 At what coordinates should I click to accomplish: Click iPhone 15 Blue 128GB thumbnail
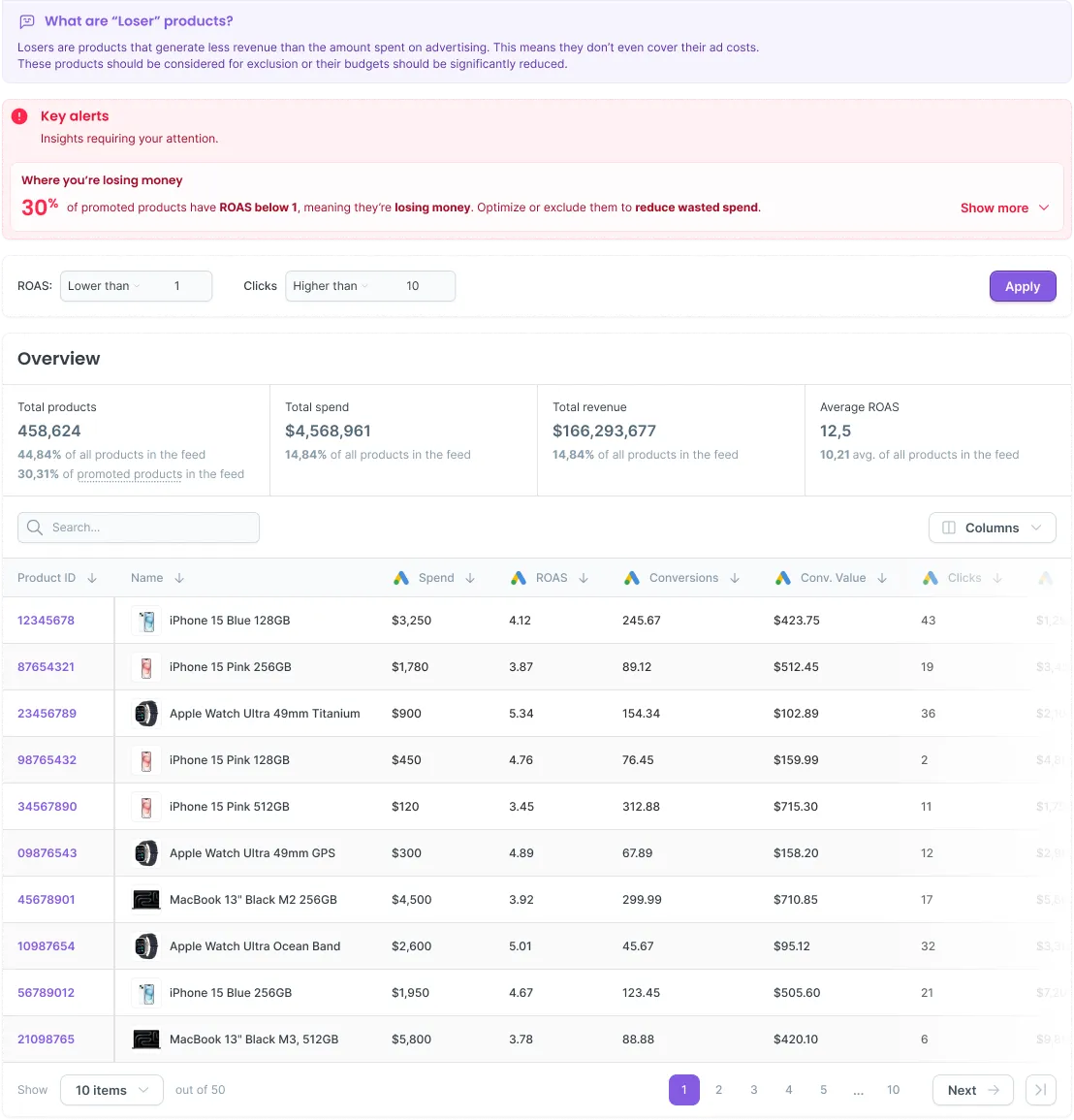(146, 621)
